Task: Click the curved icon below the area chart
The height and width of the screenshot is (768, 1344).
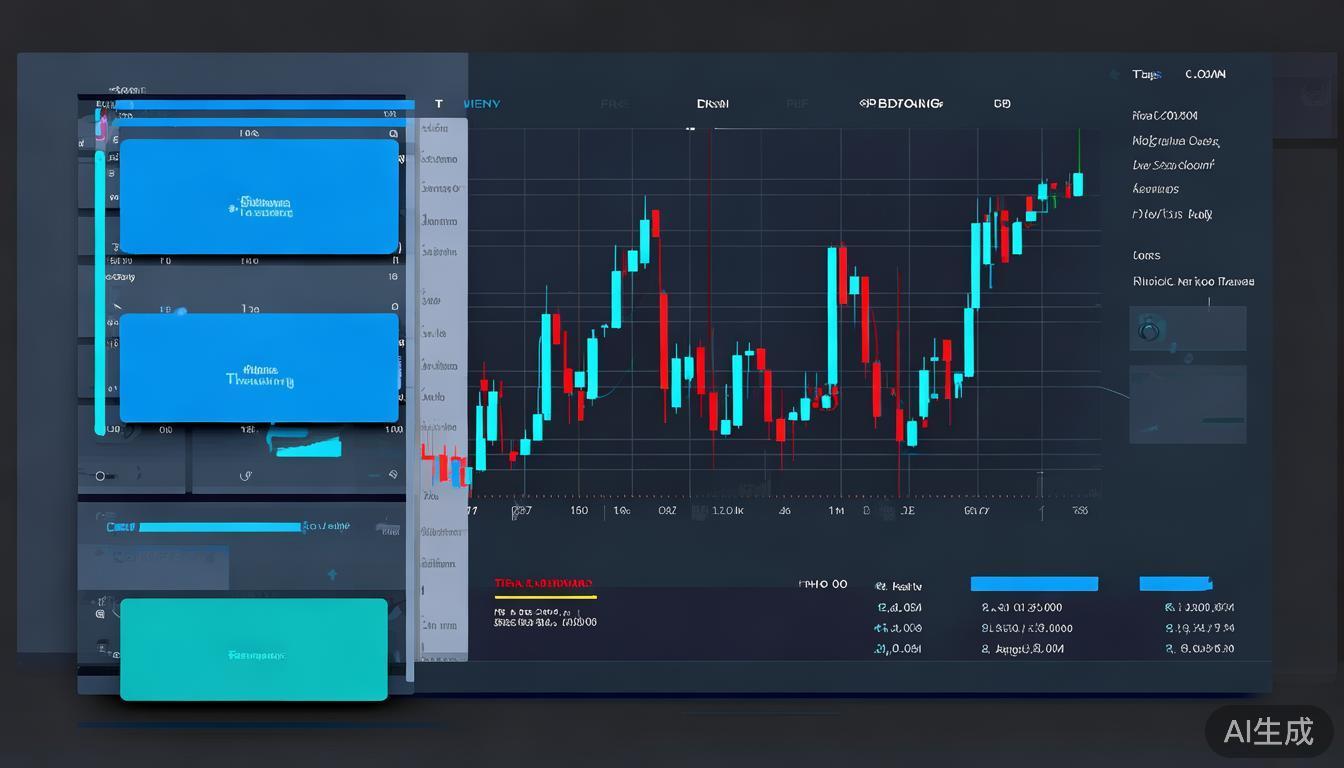Action: 247,476
